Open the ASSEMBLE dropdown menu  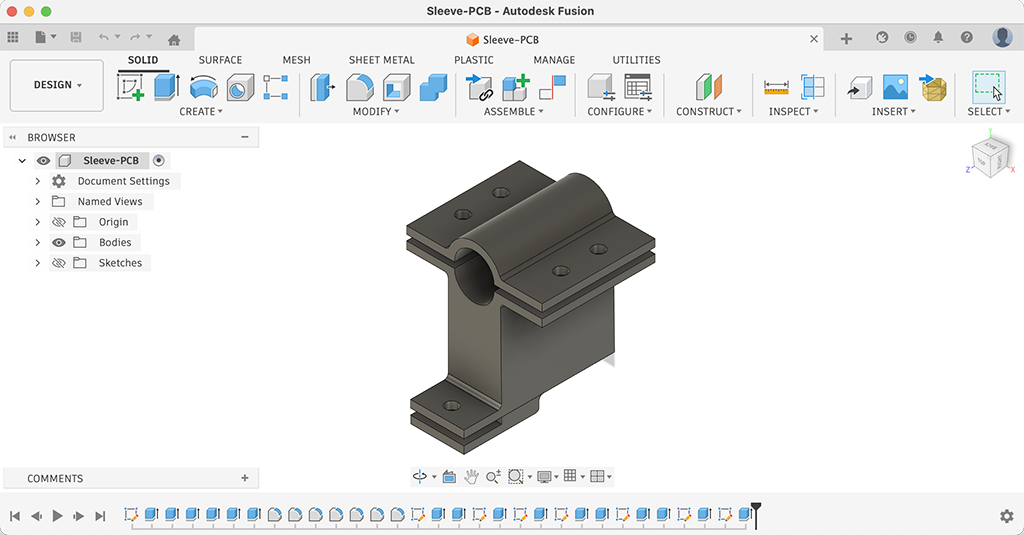514,112
